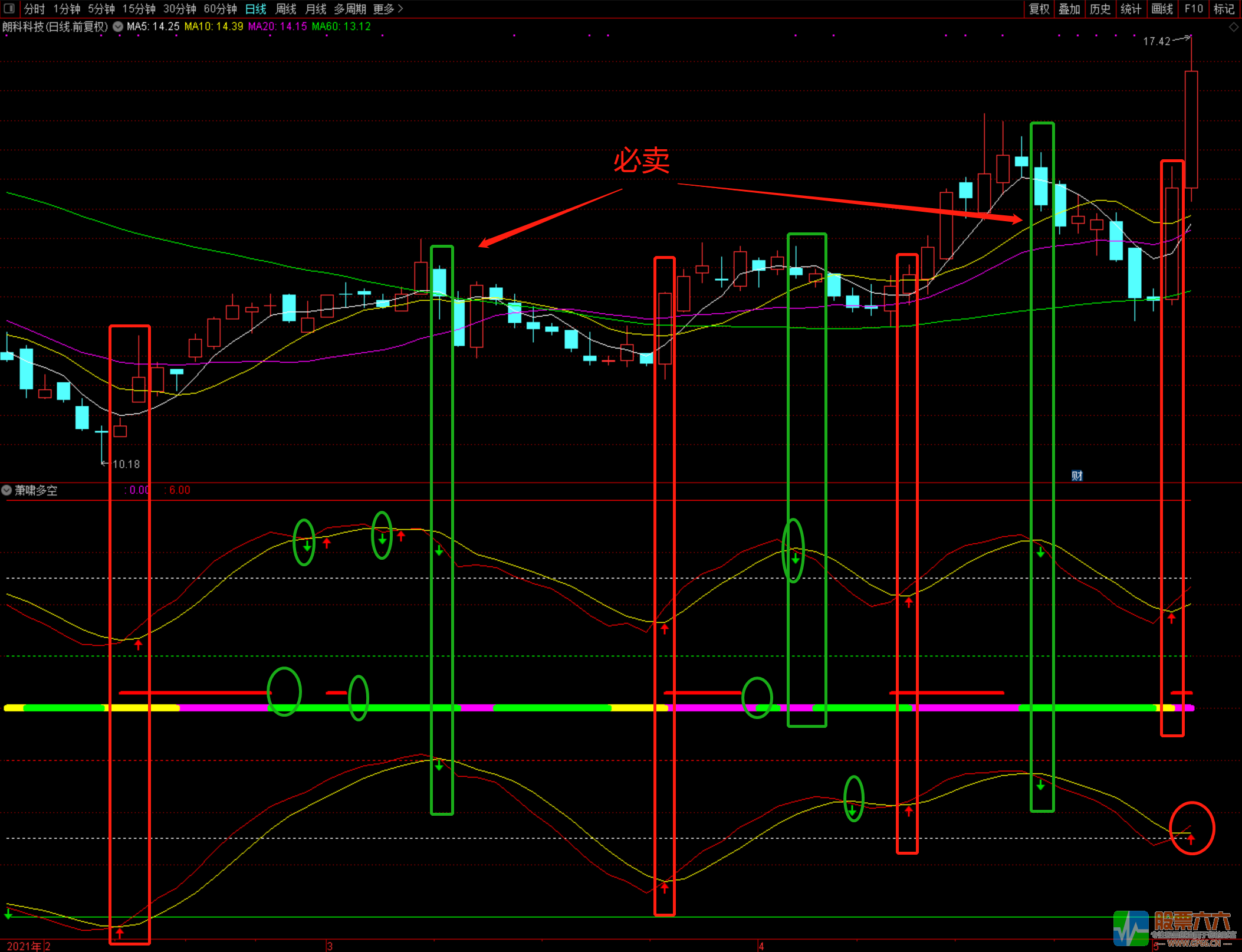Switch to the 分时 intraday tab

(34, 9)
